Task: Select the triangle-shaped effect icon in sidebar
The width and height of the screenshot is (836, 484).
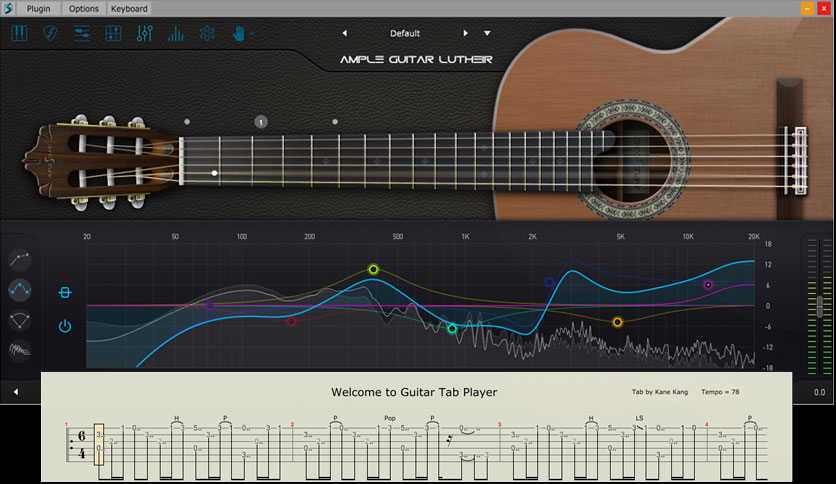Action: (x=20, y=320)
